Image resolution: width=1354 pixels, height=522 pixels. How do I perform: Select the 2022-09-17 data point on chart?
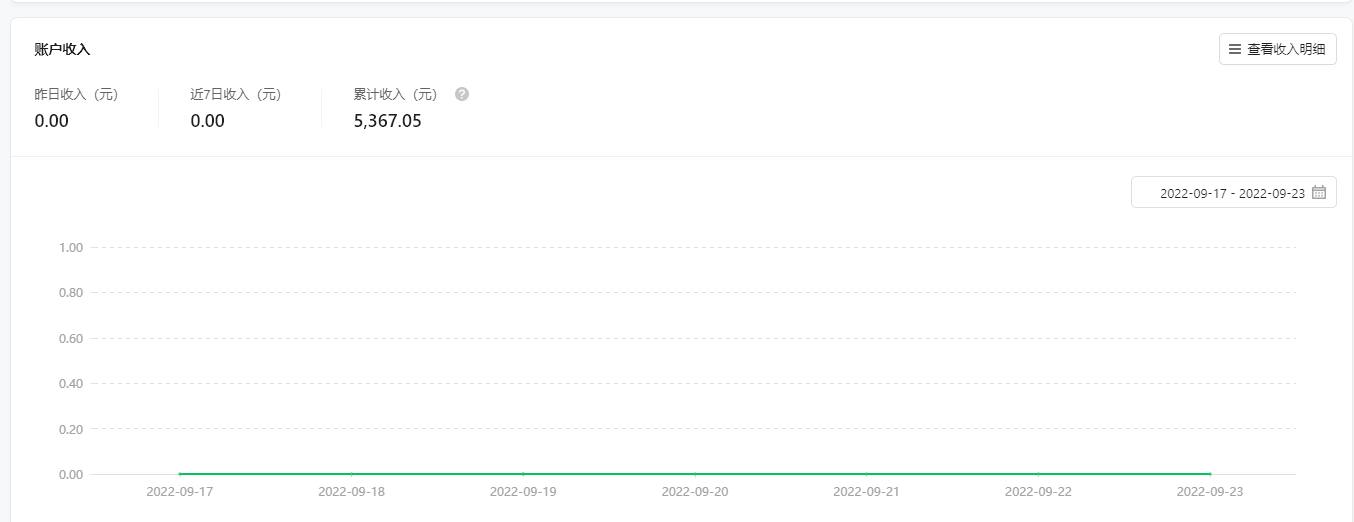(x=179, y=474)
